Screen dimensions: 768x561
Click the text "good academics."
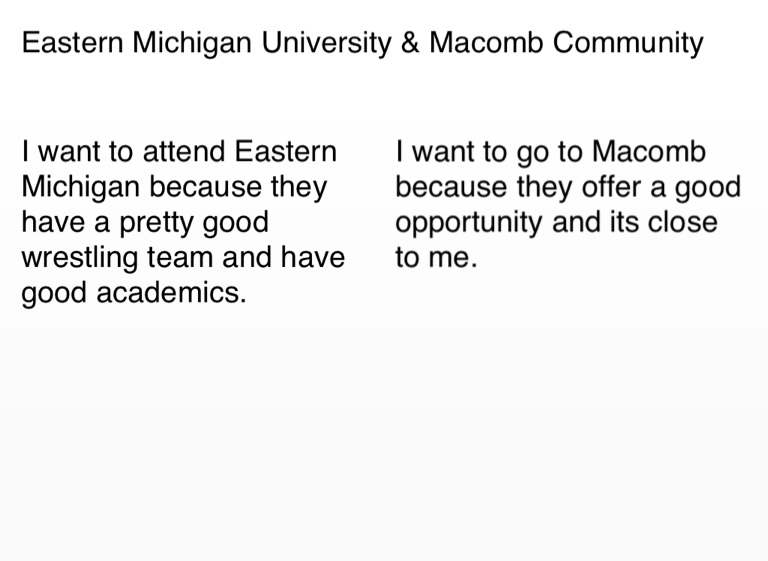pyautogui.click(x=133, y=293)
